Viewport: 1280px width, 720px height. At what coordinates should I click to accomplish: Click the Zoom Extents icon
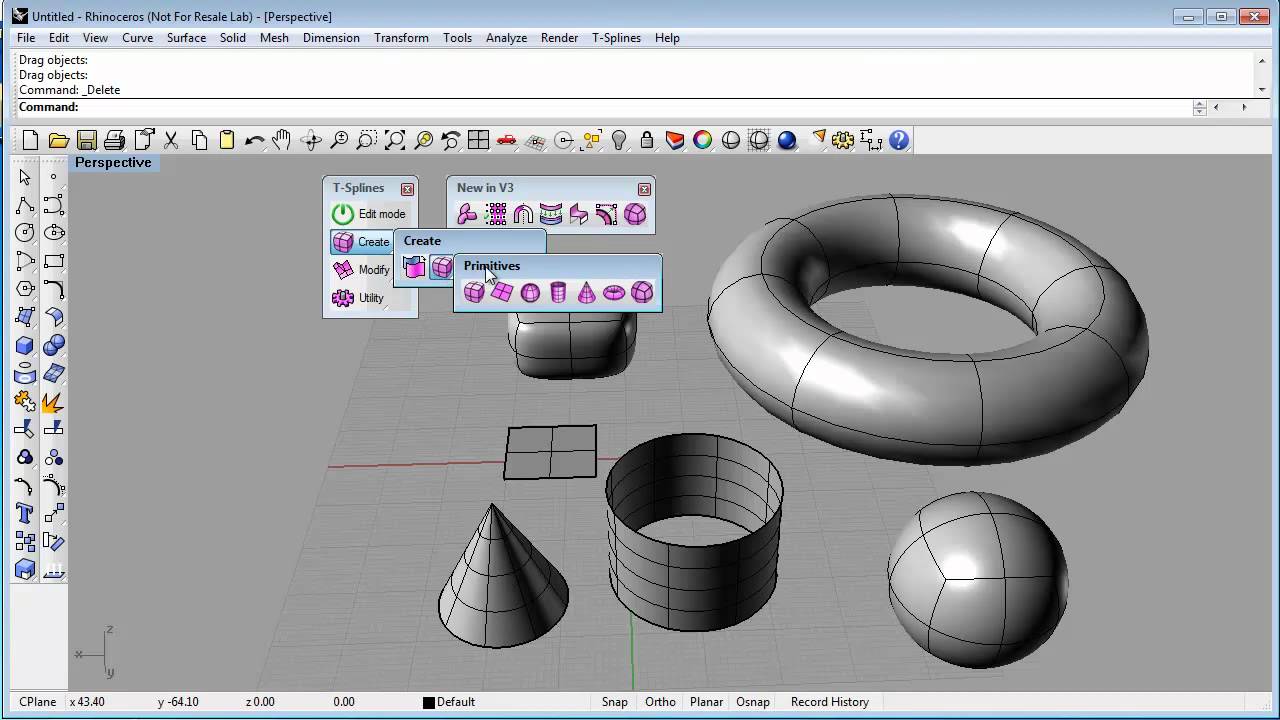[x=395, y=140]
